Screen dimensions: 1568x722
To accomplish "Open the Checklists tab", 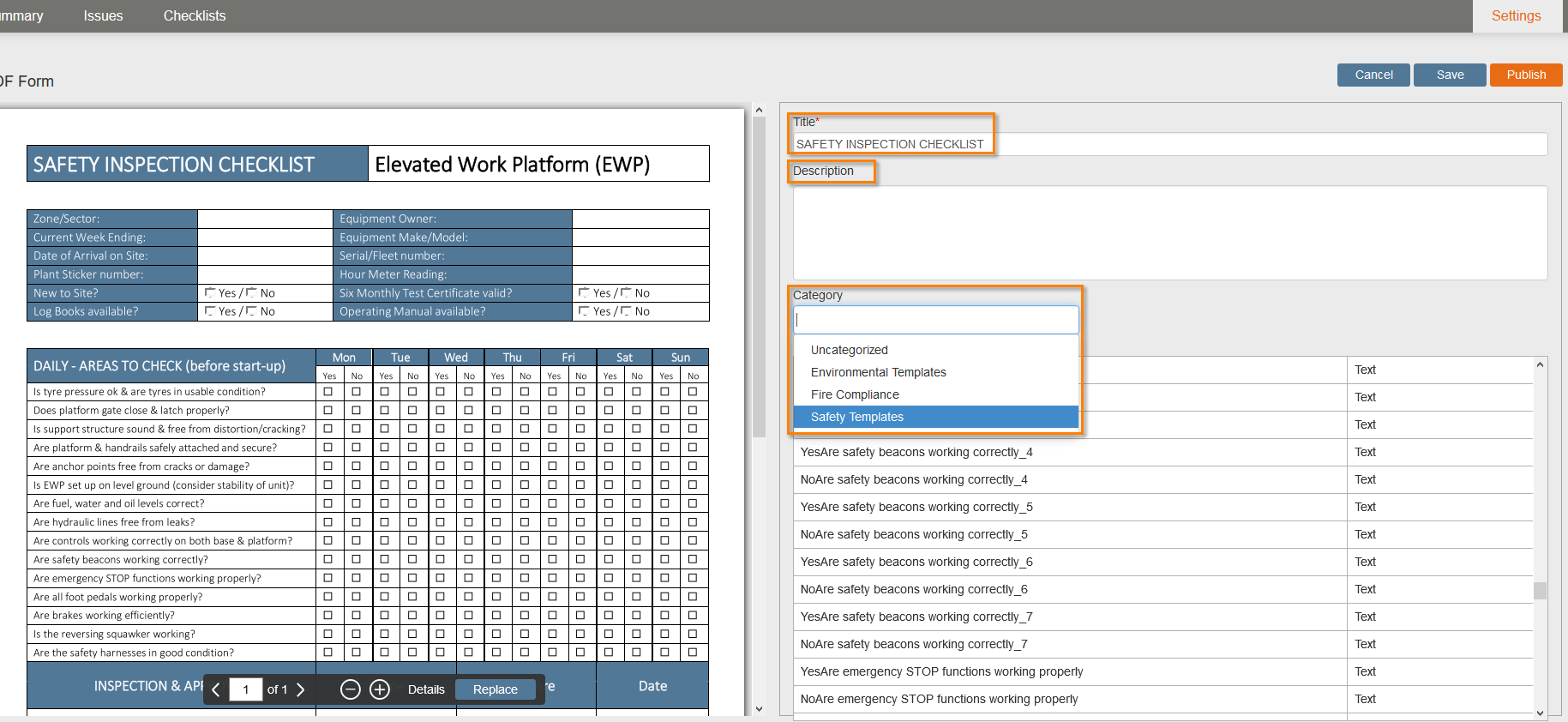I will [x=195, y=16].
